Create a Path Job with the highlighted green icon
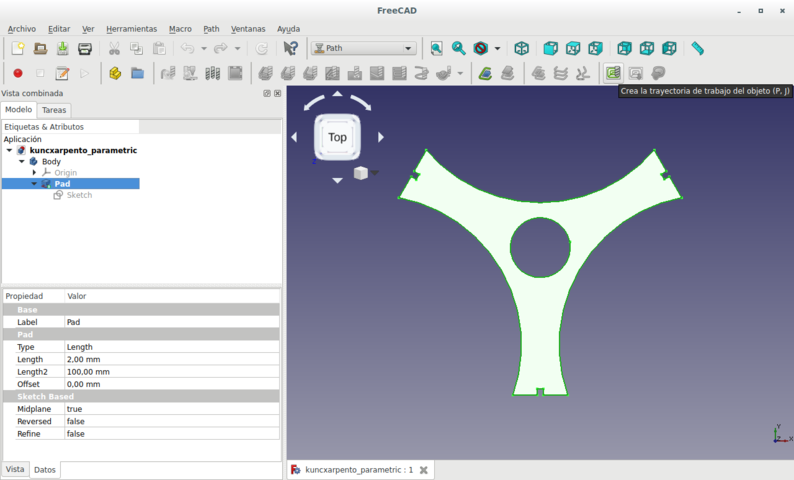 (613, 73)
